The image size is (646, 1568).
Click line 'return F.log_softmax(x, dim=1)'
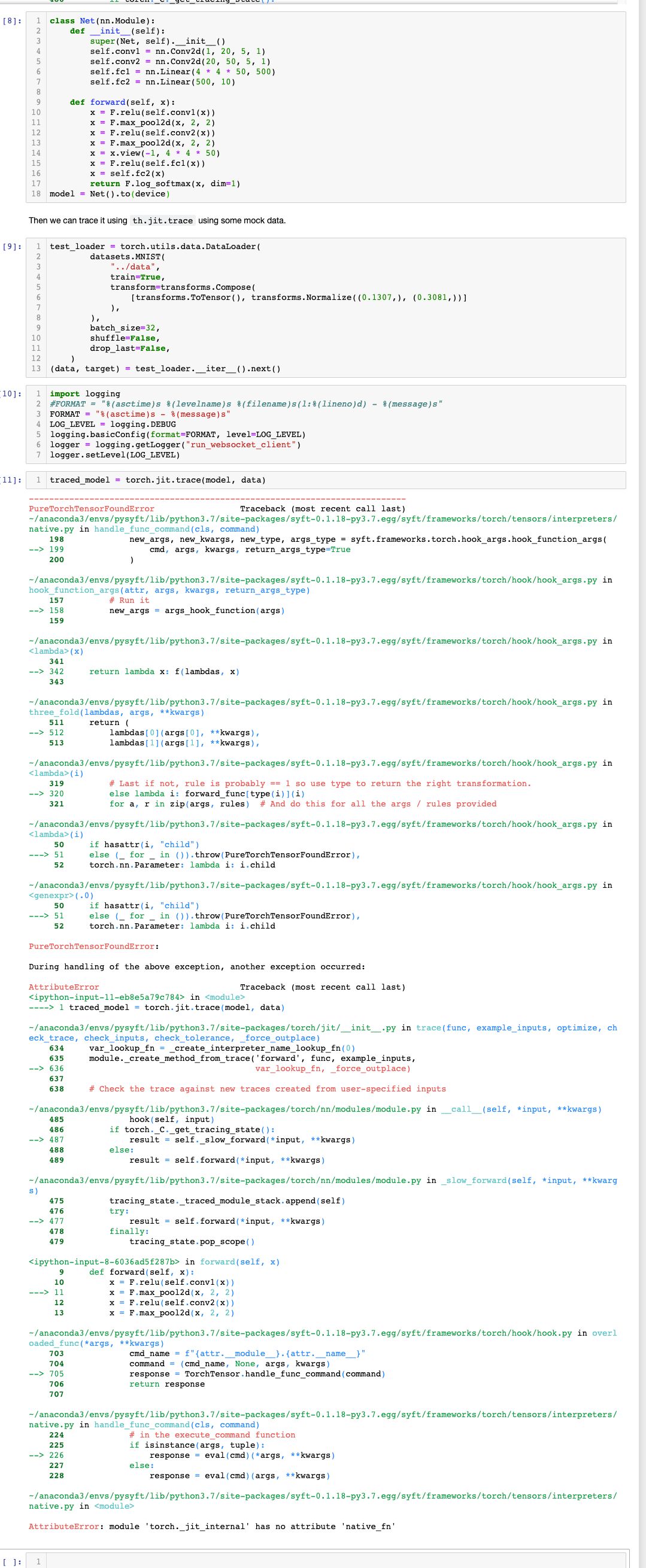[165, 183]
